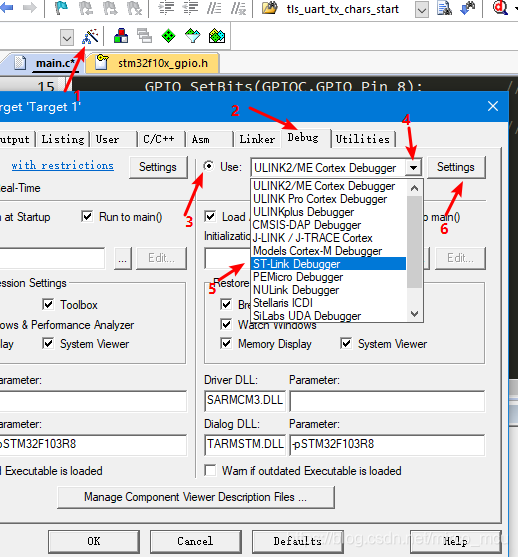This screenshot has width=518, height=557.
Task: Toggle bookmark flag icon in toolbar
Action: point(61,8)
